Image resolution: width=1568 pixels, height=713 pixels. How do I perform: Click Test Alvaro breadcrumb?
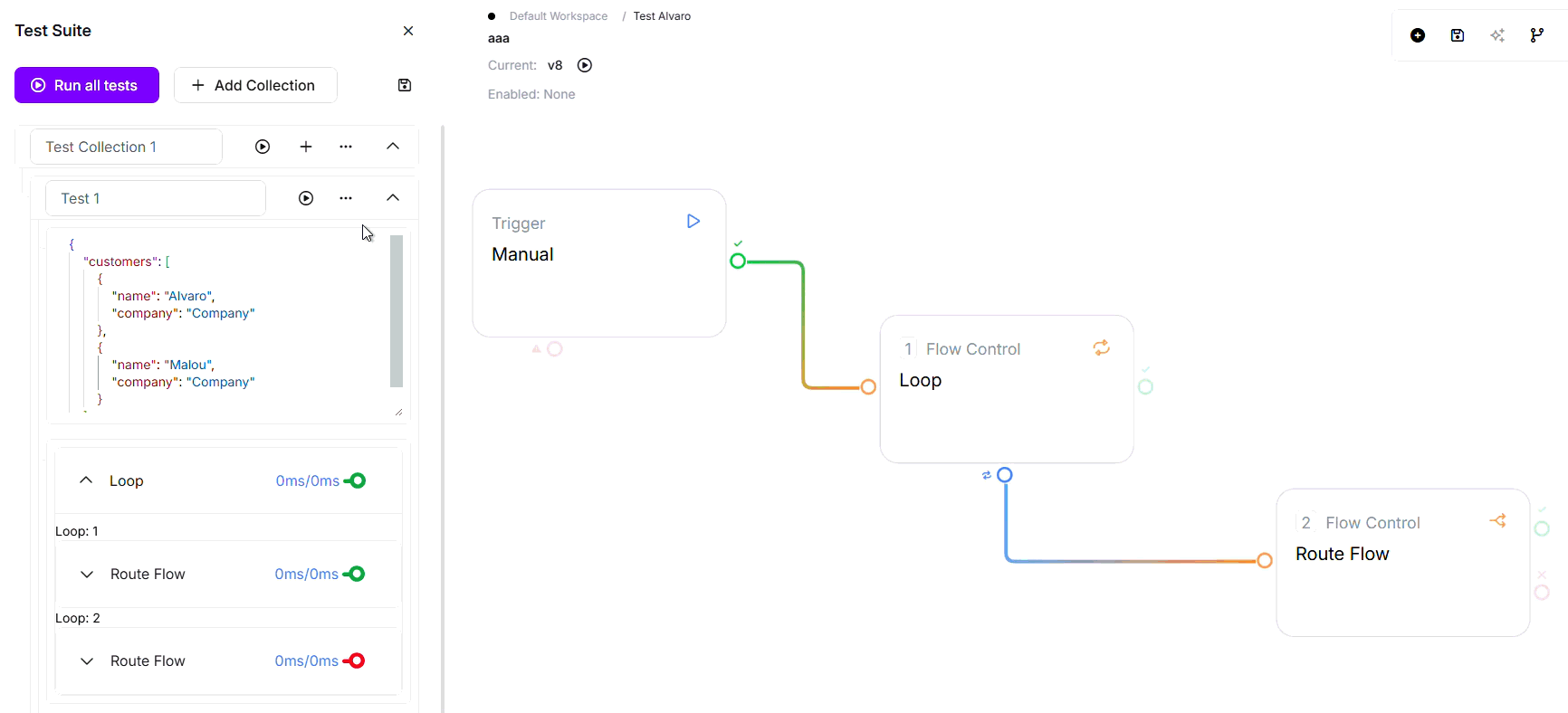[x=662, y=16]
